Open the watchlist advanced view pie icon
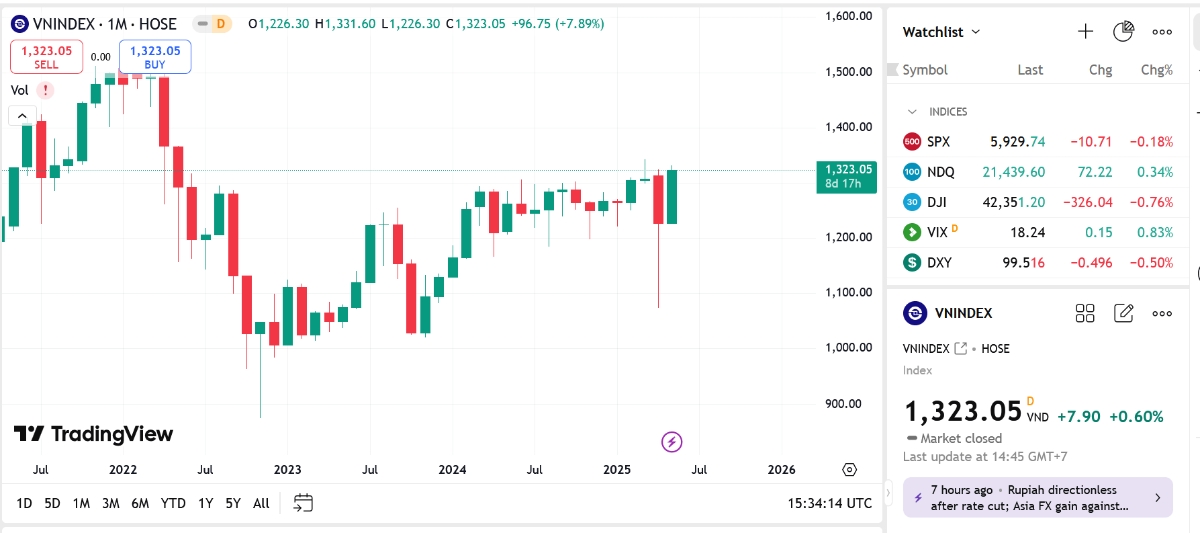The width and height of the screenshot is (1200, 533). tap(1123, 32)
